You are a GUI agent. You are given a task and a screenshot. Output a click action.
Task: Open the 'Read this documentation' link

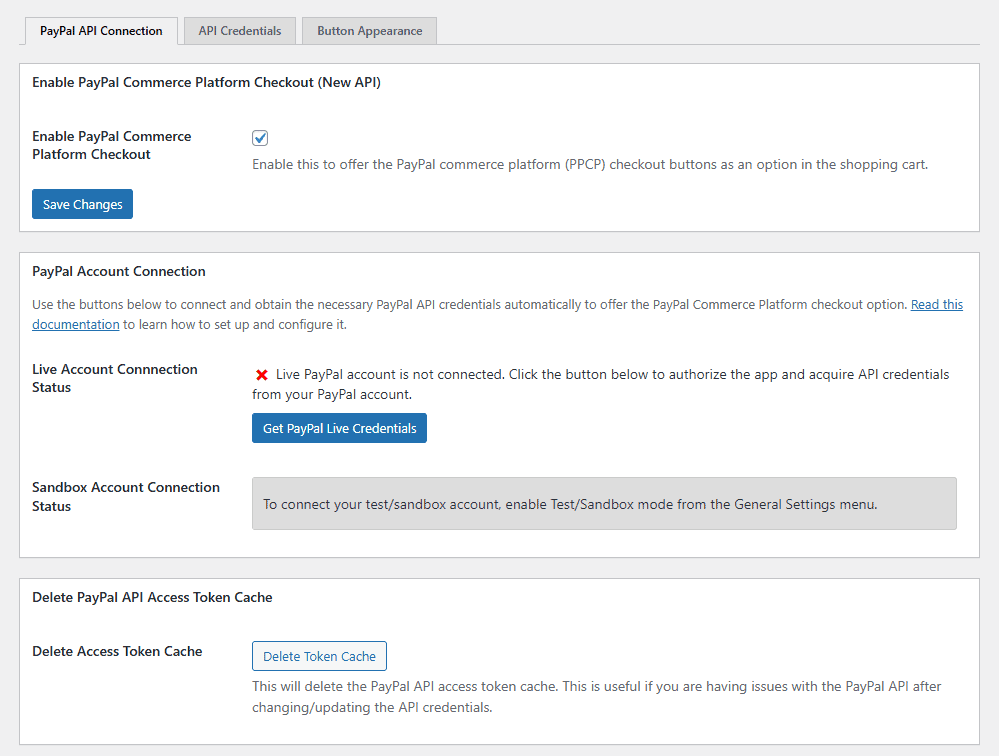tap(937, 304)
